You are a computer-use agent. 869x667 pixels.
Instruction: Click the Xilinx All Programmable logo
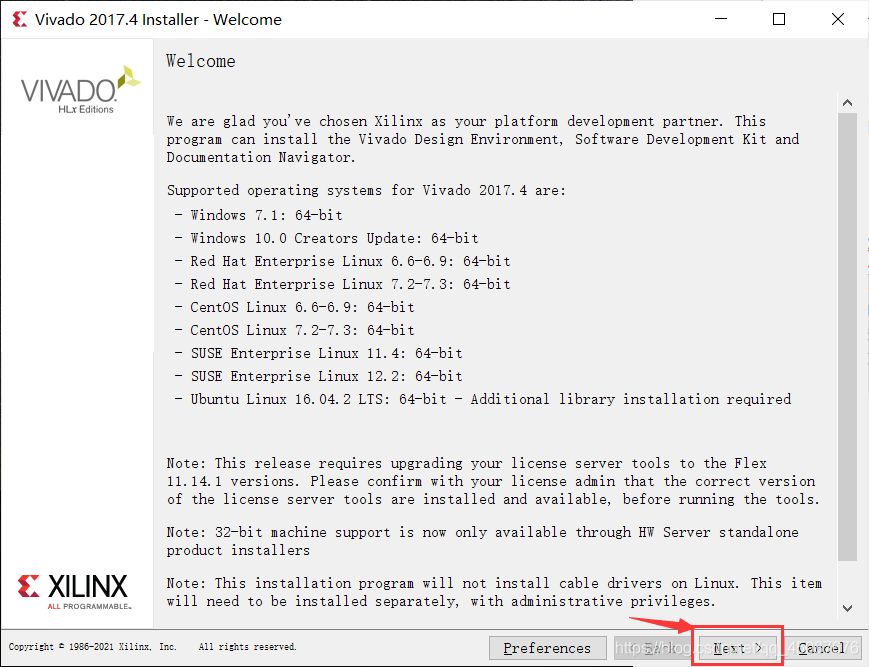(x=74, y=592)
